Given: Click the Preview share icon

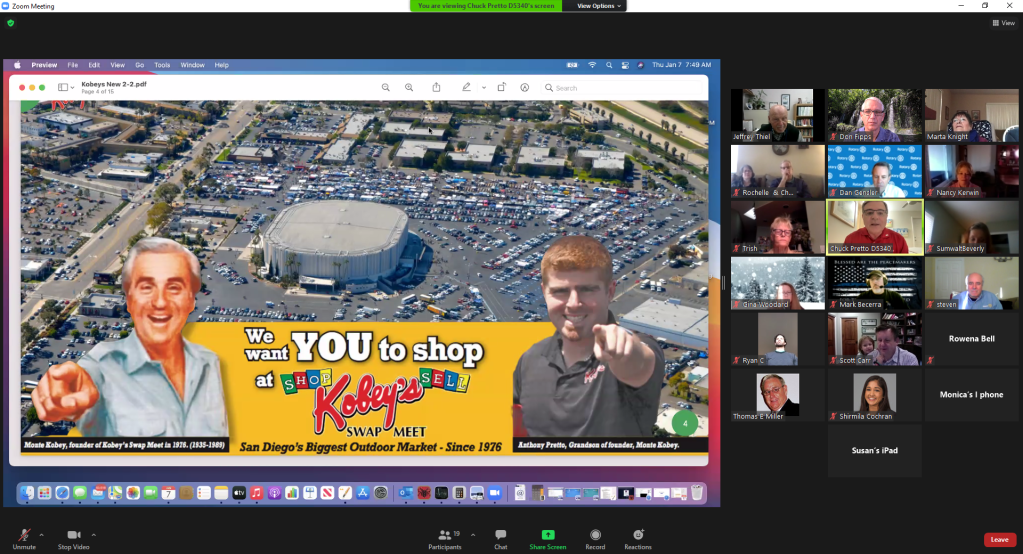Looking at the screenshot, I should (436, 88).
